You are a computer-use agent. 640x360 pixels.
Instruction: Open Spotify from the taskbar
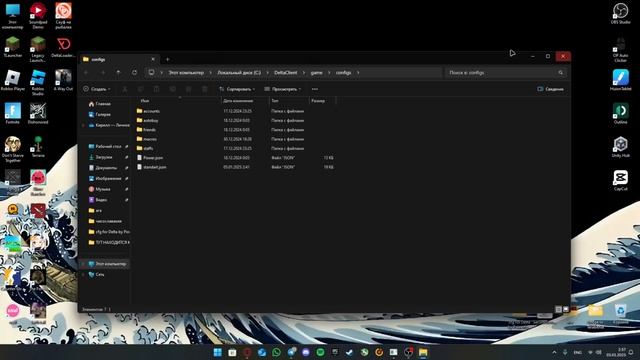coord(320,352)
